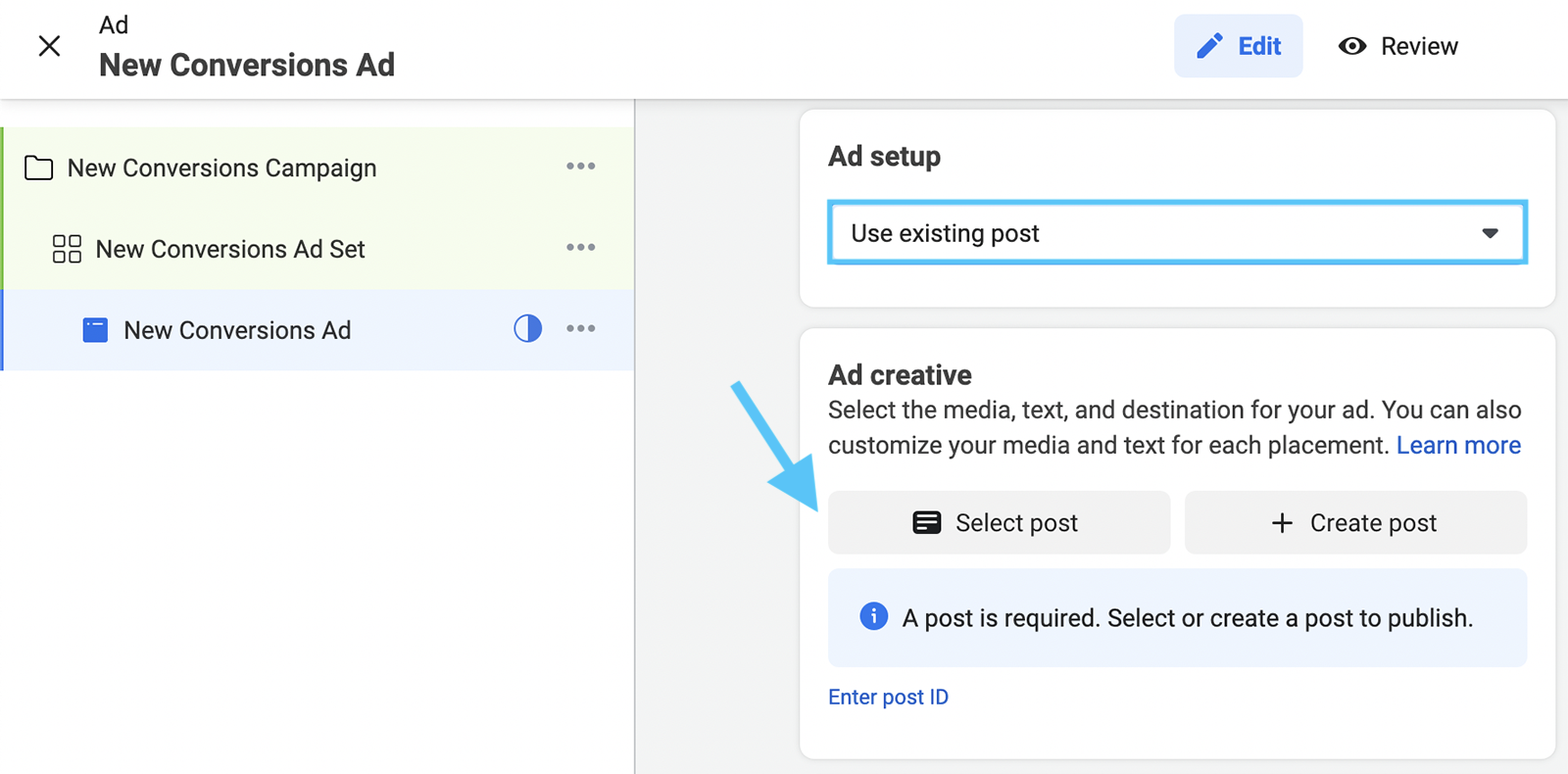The height and width of the screenshot is (774, 1568).
Task: Open more options for New Conversions Ad
Action: pos(581,329)
